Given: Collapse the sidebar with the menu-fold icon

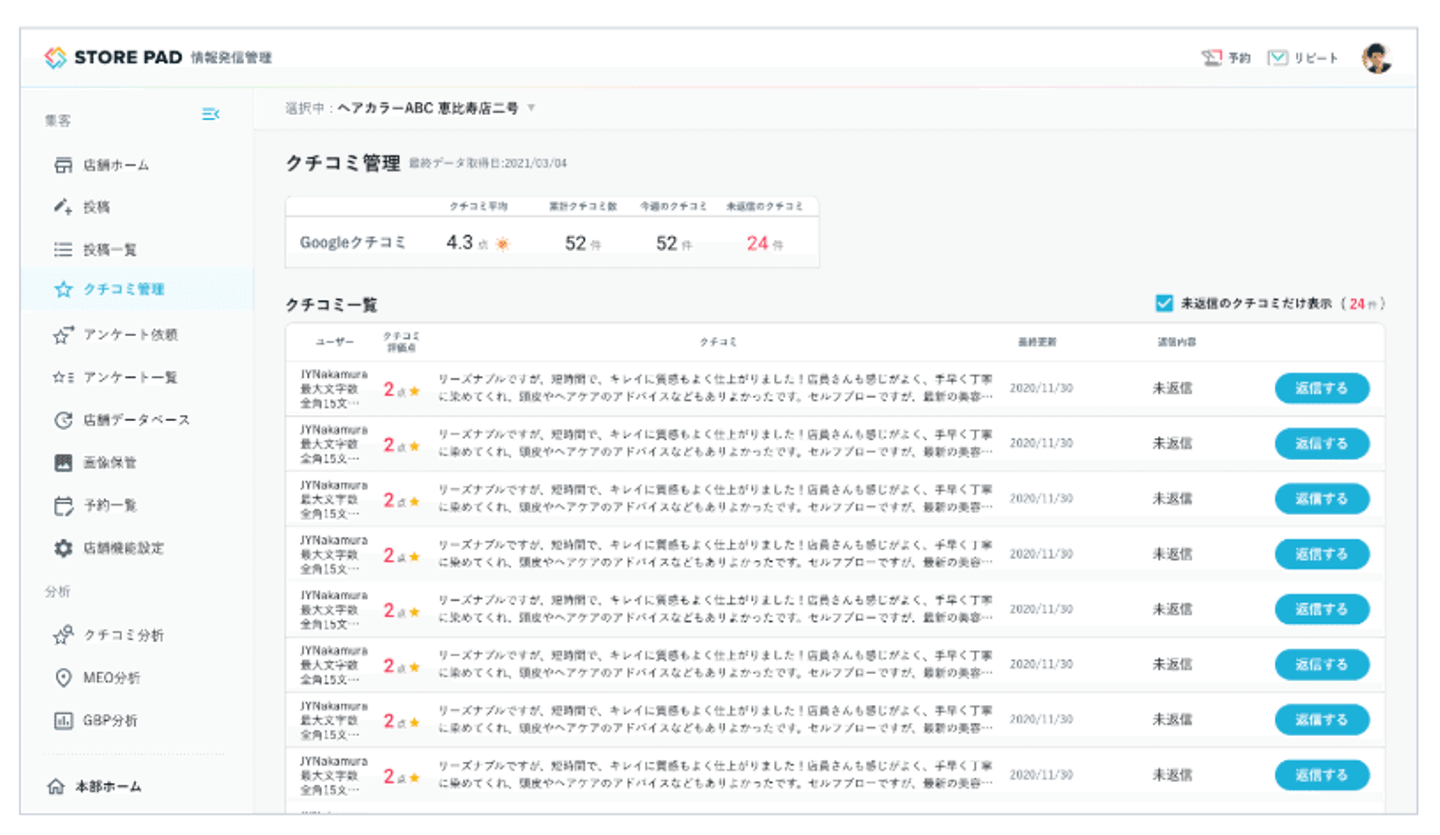Looking at the screenshot, I should (x=210, y=114).
